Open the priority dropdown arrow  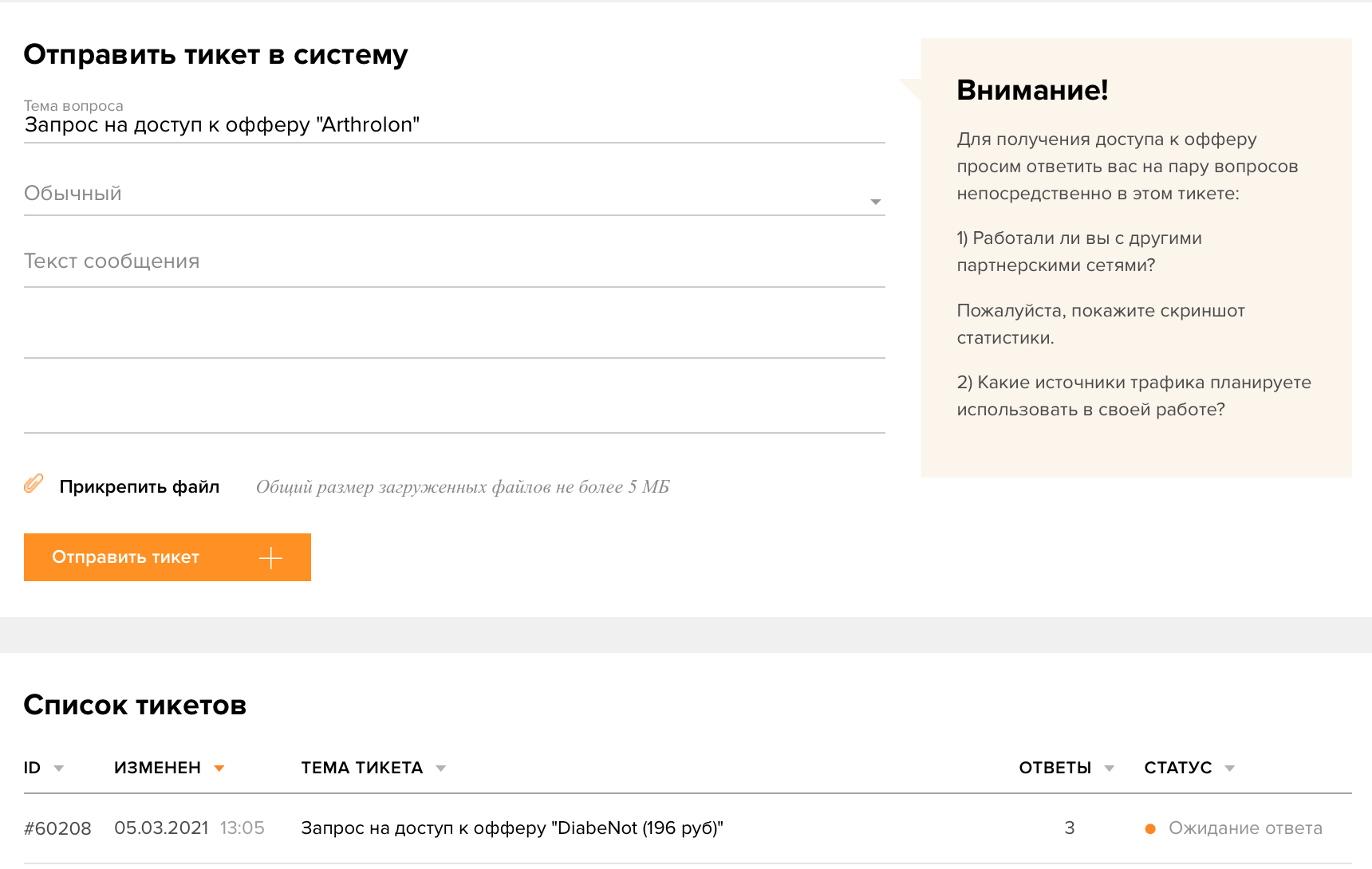click(x=875, y=202)
